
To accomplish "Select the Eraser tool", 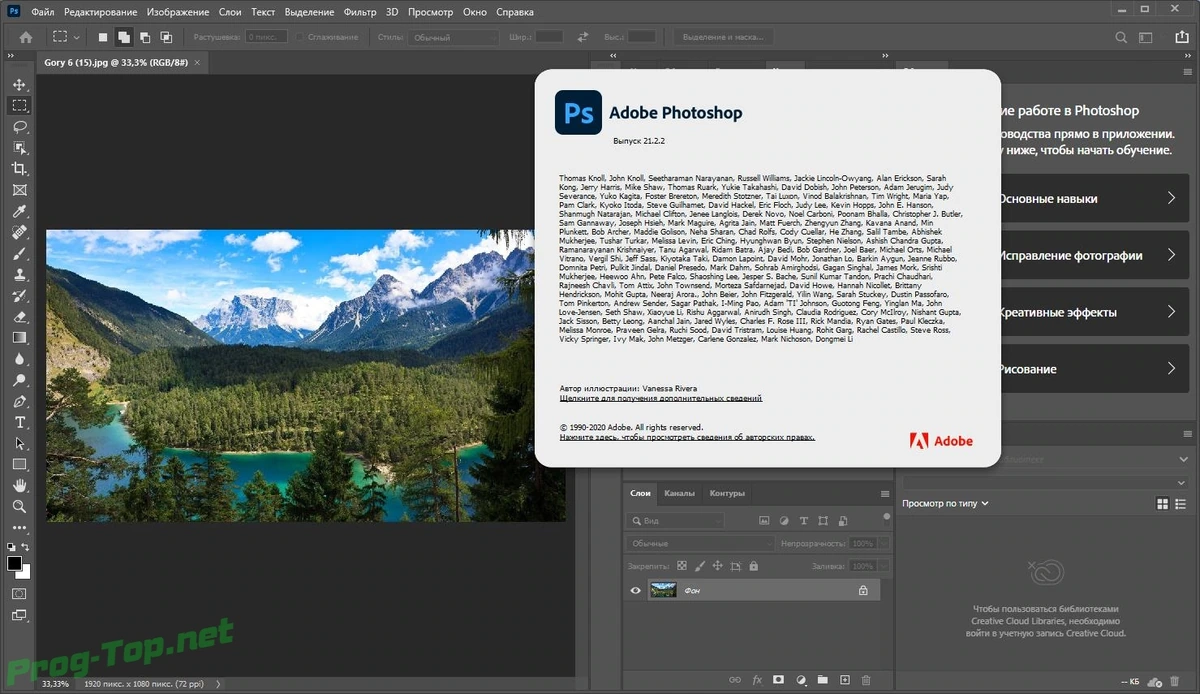I will point(19,317).
